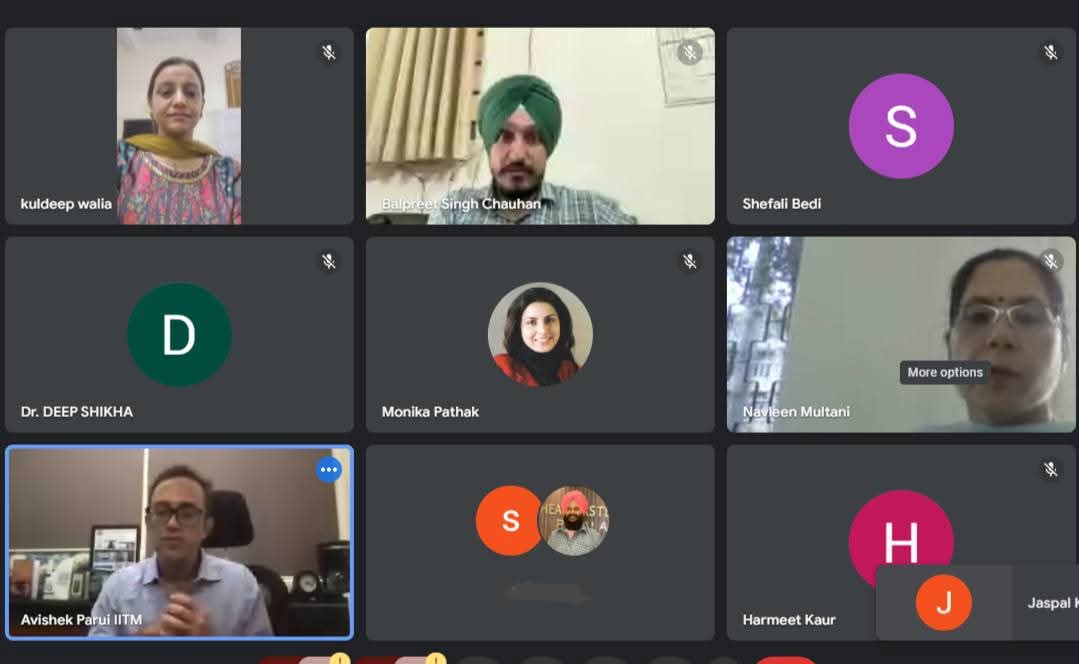Viewport: 1079px width, 664px height.
Task: Click muted mic icon on Balpreet Singh Chauhan tile
Action: point(690,52)
